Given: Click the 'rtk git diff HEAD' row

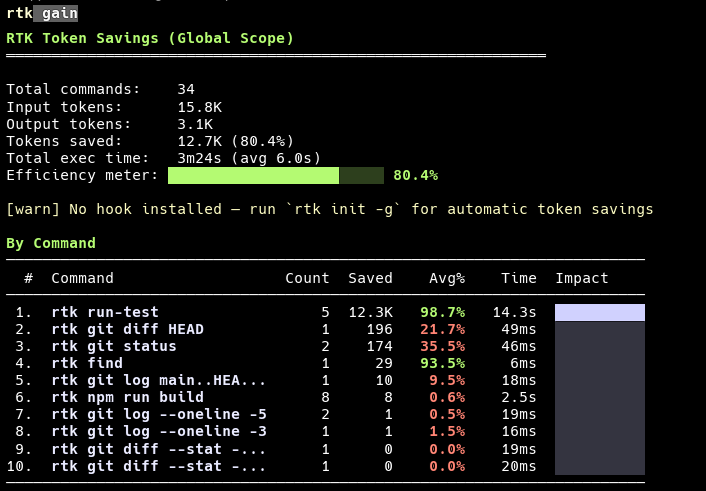Looking at the screenshot, I should pos(326,329).
